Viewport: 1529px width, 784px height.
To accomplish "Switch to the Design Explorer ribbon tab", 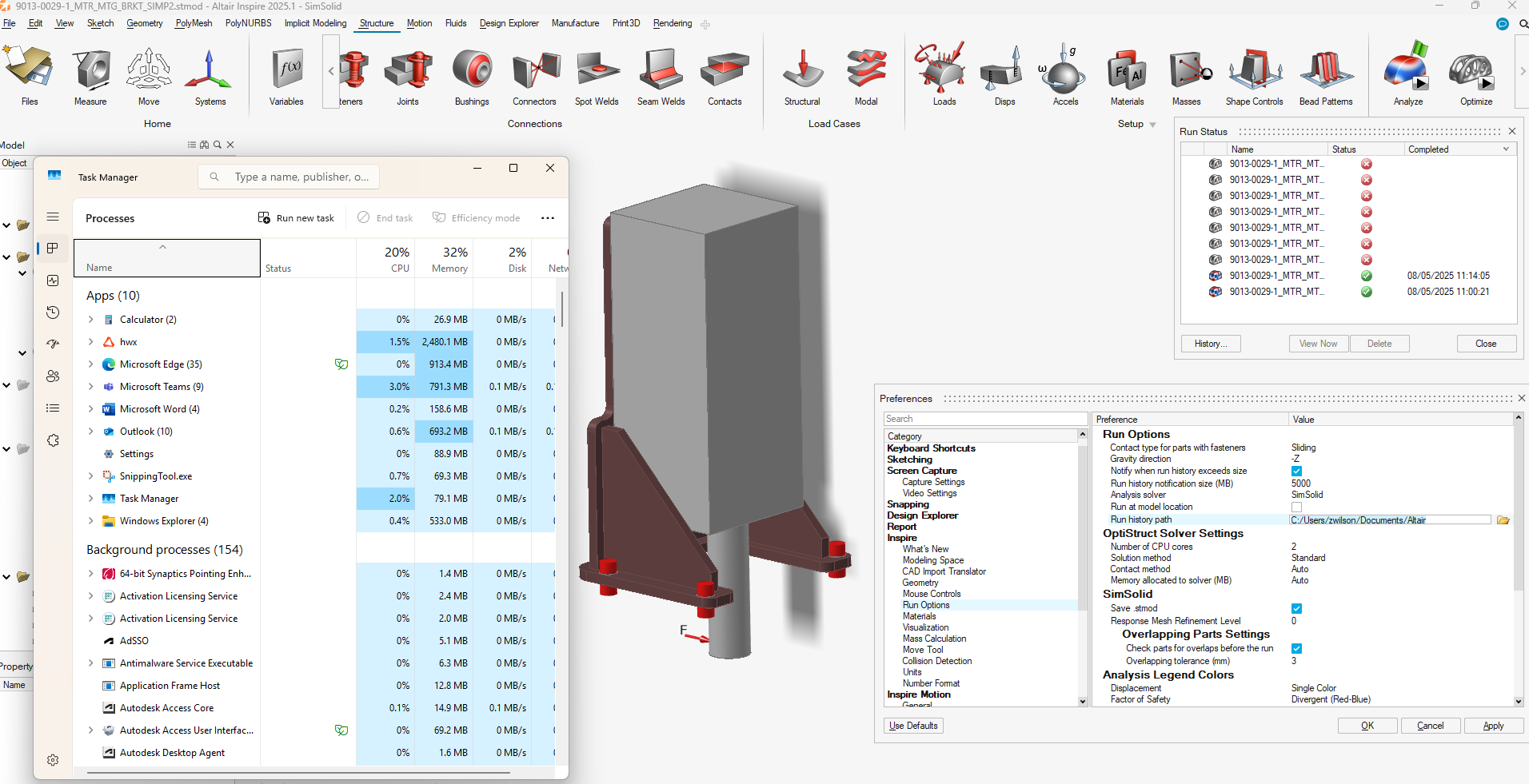I will pos(509,23).
